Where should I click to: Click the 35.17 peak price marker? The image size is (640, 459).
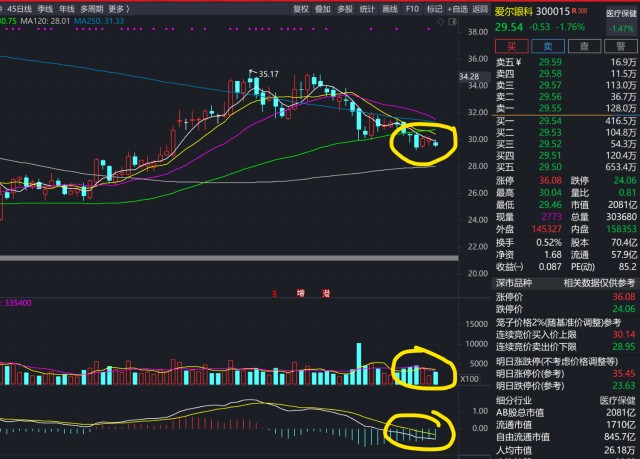click(268, 73)
